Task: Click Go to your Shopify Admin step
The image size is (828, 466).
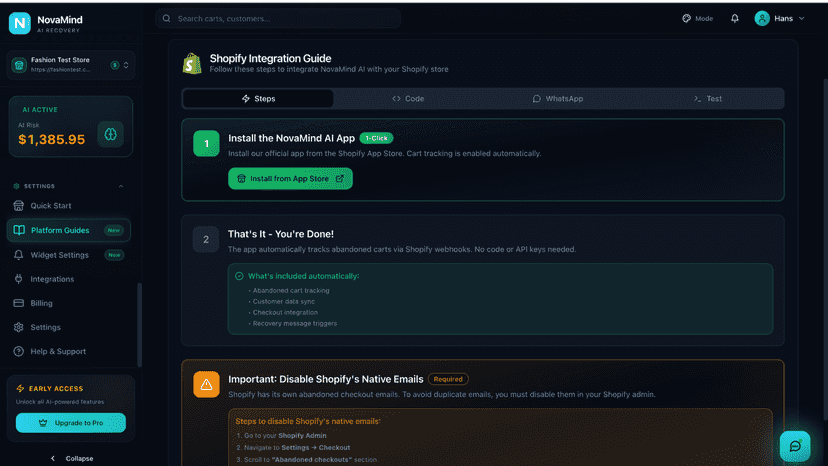Action: 281,435
